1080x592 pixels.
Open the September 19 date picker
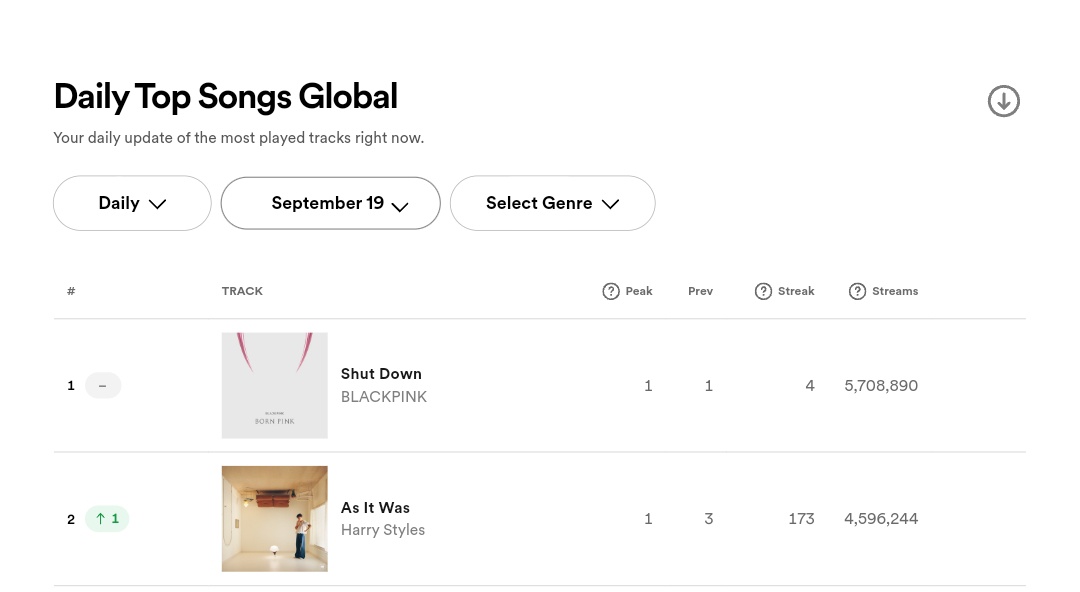(331, 203)
